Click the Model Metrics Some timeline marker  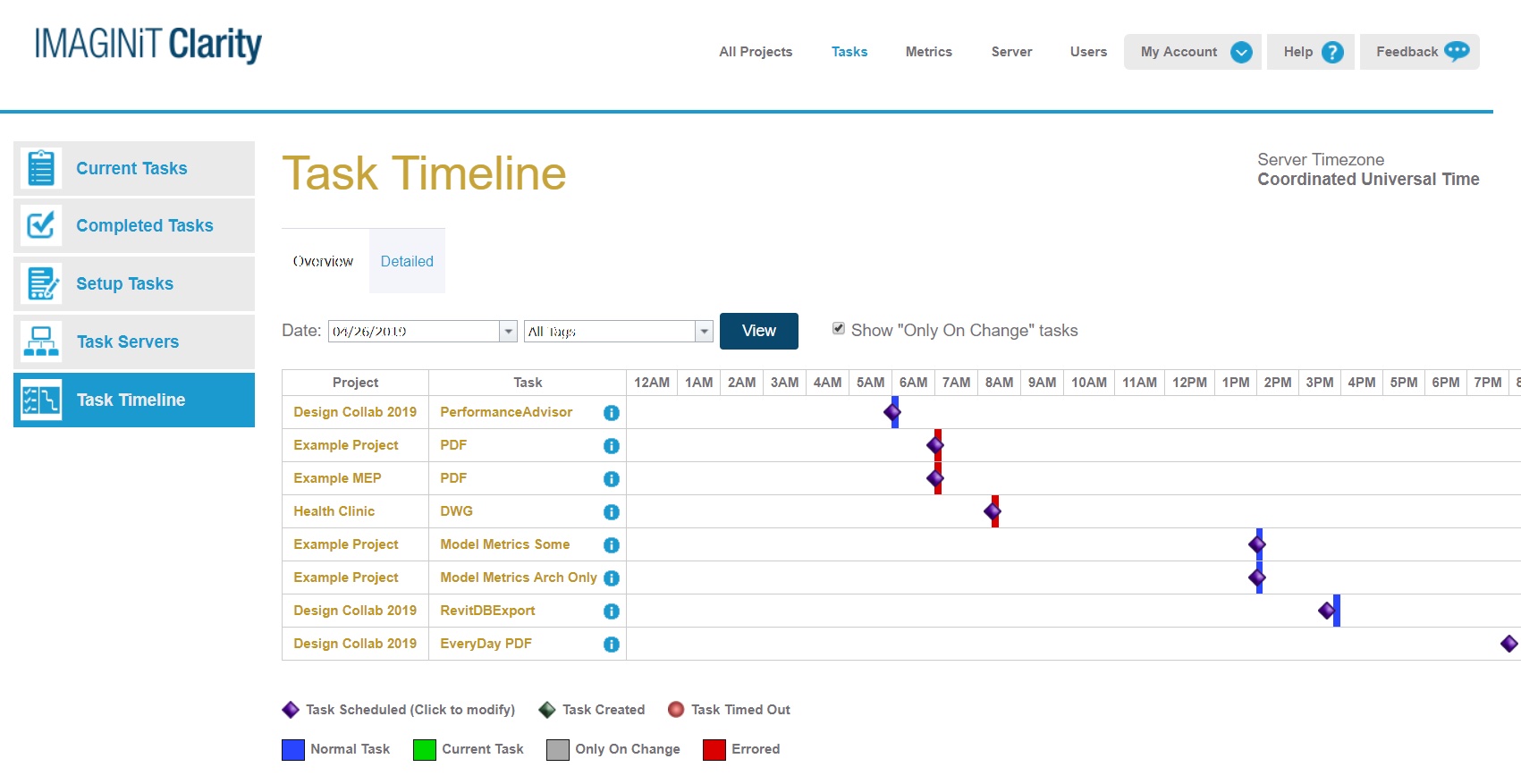point(1257,544)
